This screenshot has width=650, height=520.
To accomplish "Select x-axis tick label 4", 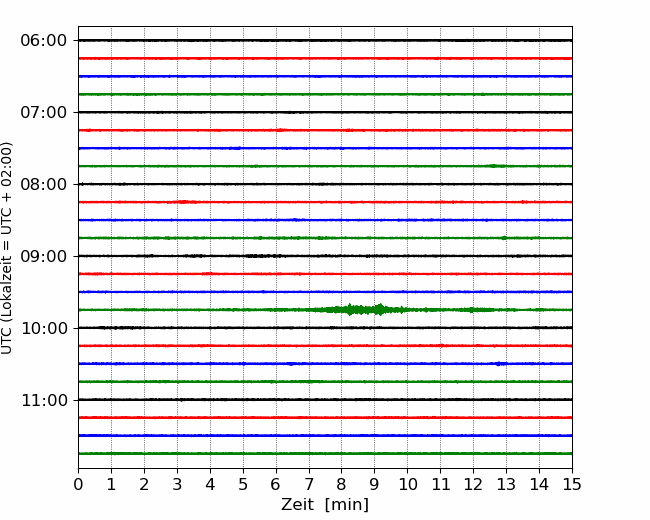I will coord(210,484).
